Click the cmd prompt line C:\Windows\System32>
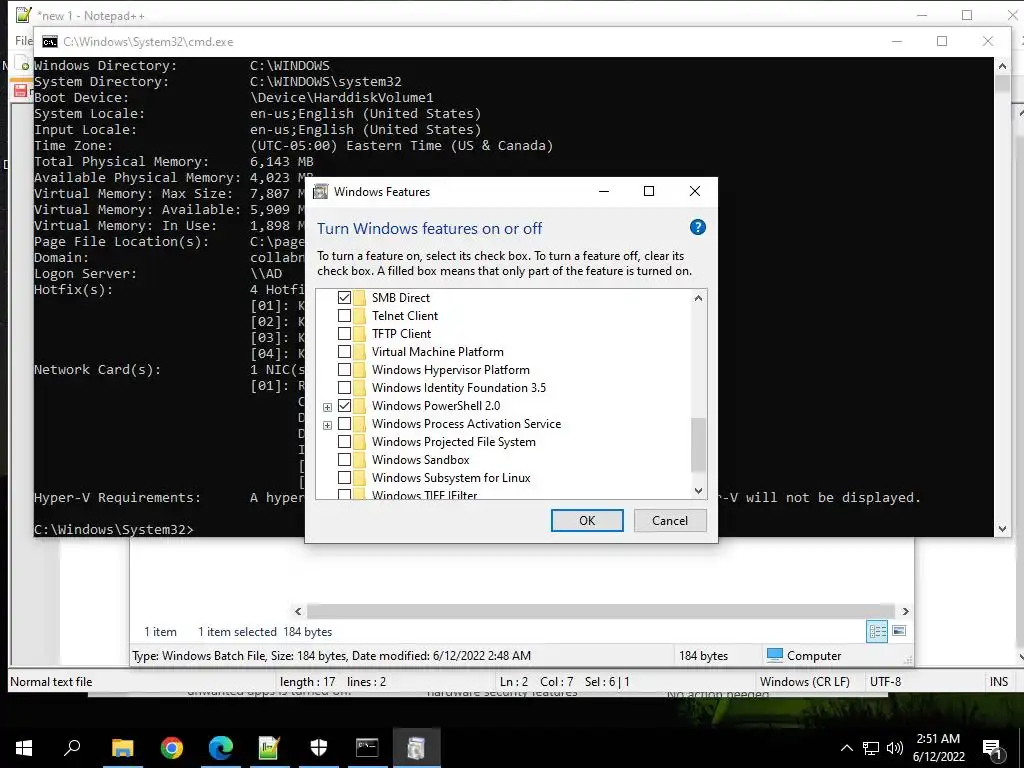Screen dimensions: 1024x768 click(x=114, y=530)
